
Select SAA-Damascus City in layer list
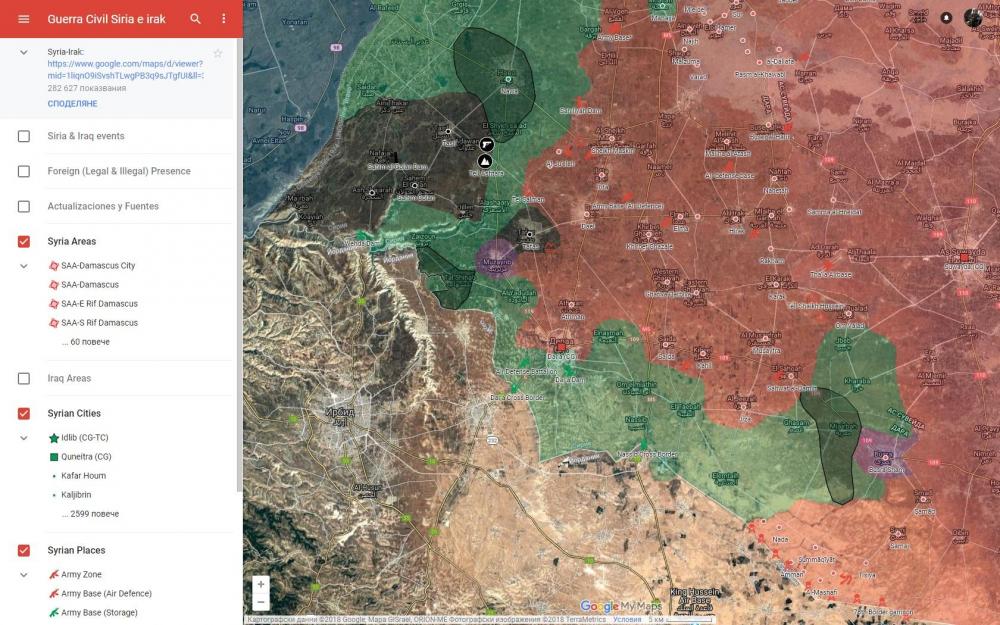97,266
